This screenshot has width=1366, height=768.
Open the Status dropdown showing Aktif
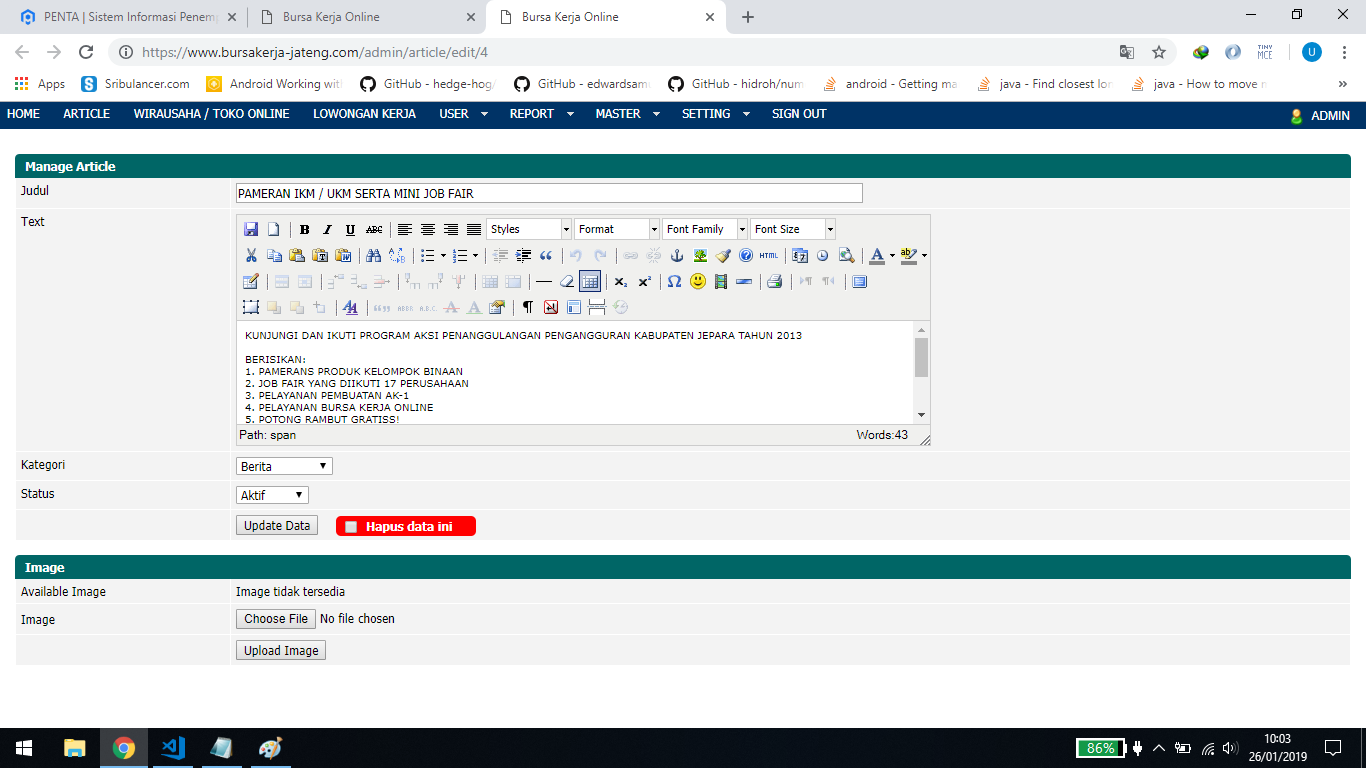coord(272,495)
